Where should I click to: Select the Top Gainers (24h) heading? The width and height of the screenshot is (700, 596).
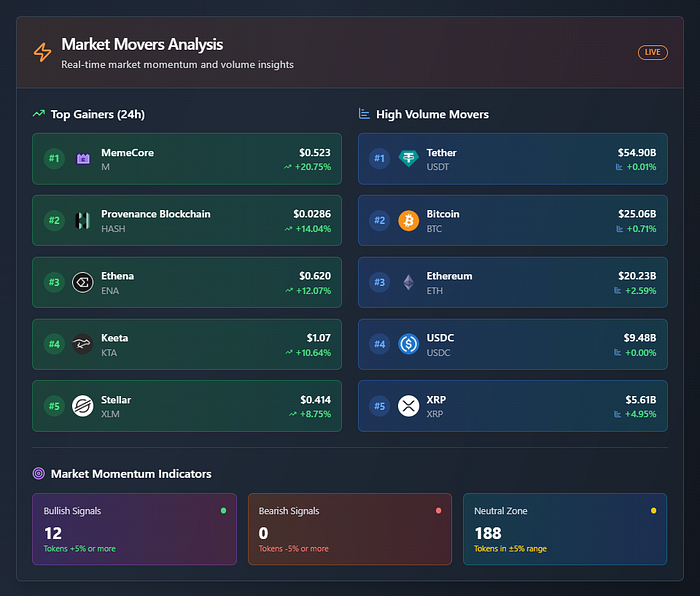(98, 114)
